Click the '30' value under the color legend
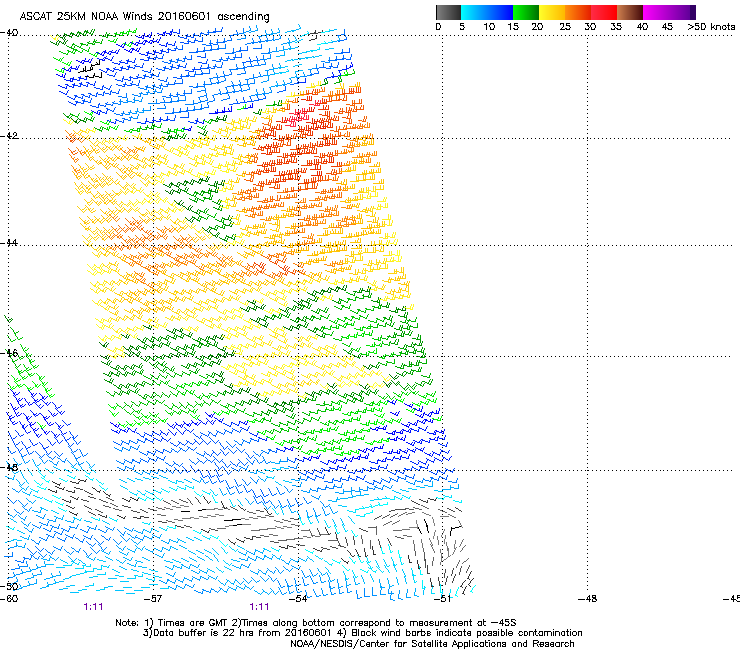Viewport: 740px width, 650px height. tap(590, 27)
